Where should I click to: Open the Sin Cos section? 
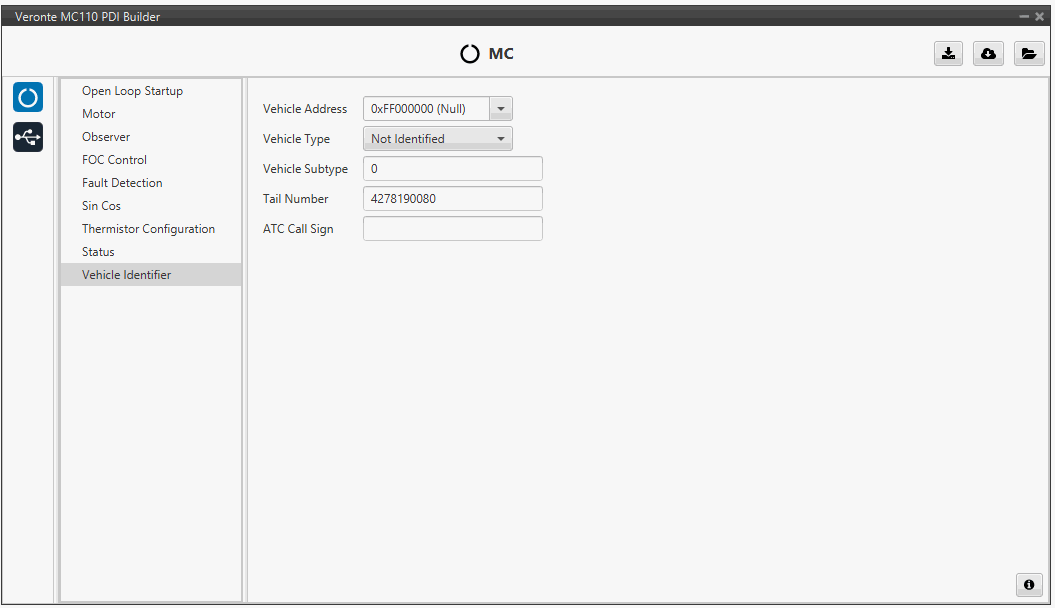click(x=101, y=206)
